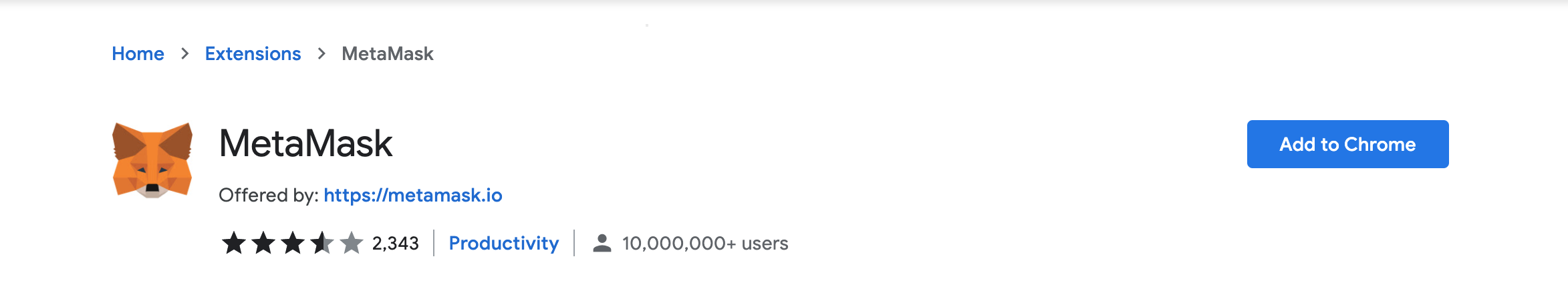This screenshot has height=303, width=1568.
Task: Click the divider before Productivity
Action: point(434,243)
